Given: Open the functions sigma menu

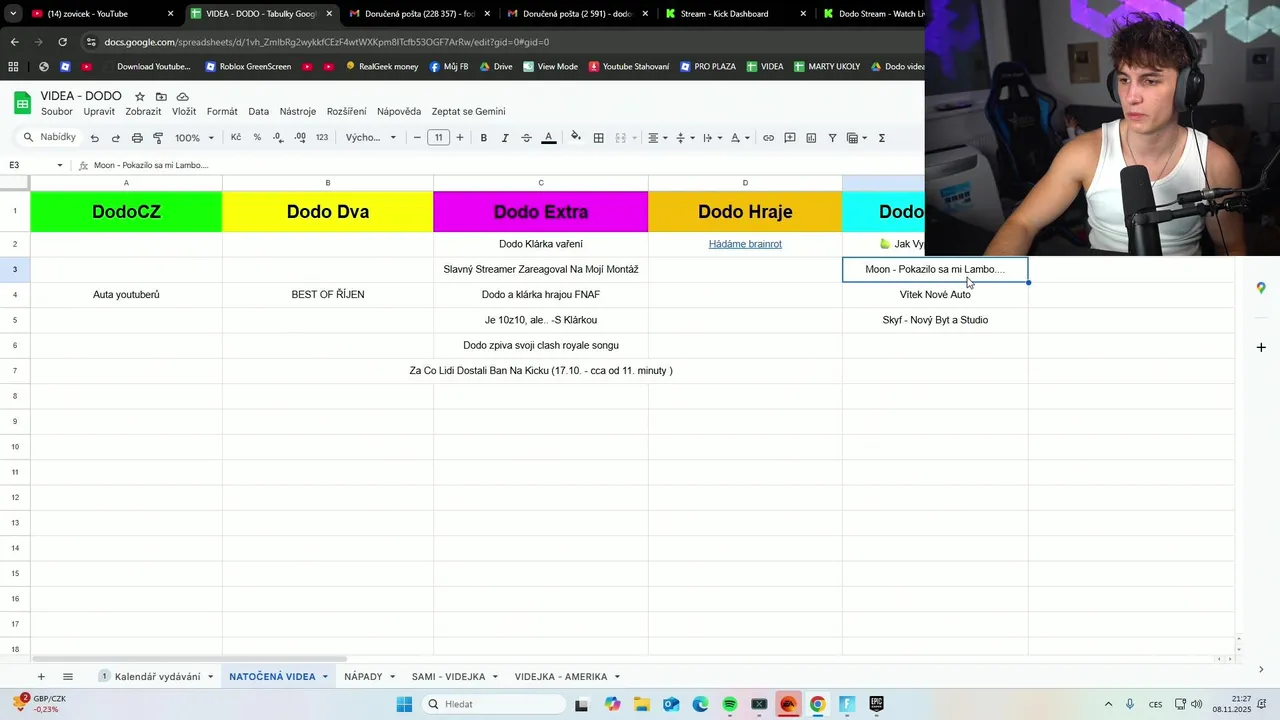Looking at the screenshot, I should (x=881, y=138).
